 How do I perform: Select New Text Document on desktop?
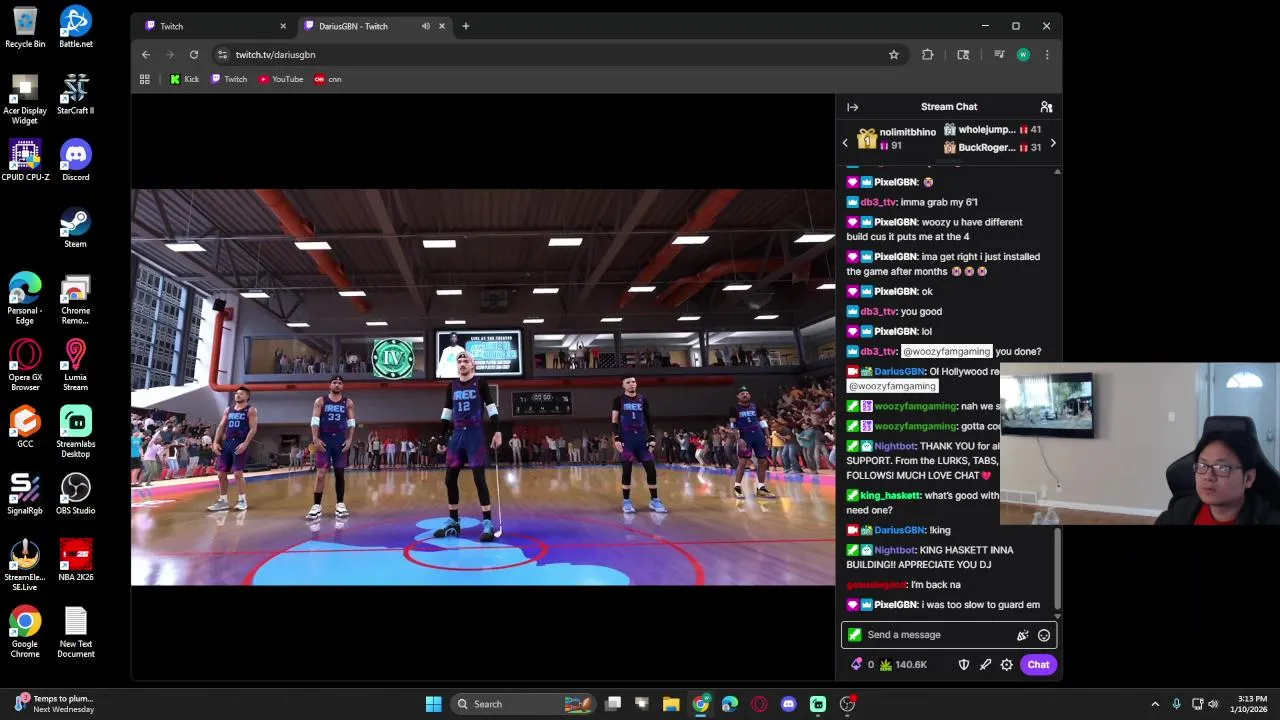pyautogui.click(x=75, y=632)
